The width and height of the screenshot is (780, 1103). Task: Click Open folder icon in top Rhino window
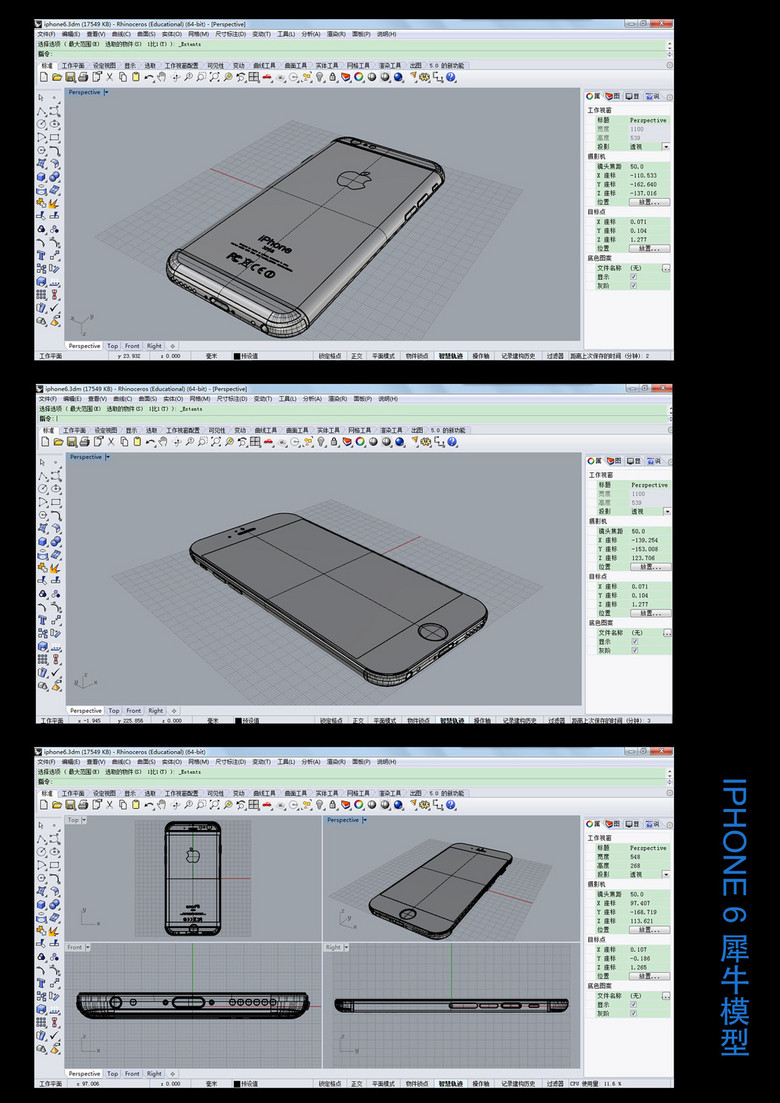pyautogui.click(x=56, y=77)
